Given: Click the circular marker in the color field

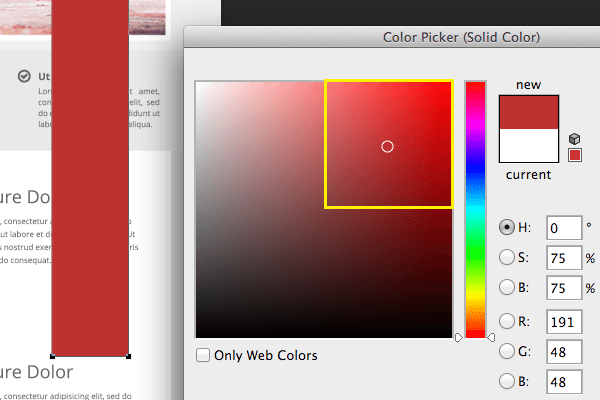Looking at the screenshot, I should [x=388, y=147].
